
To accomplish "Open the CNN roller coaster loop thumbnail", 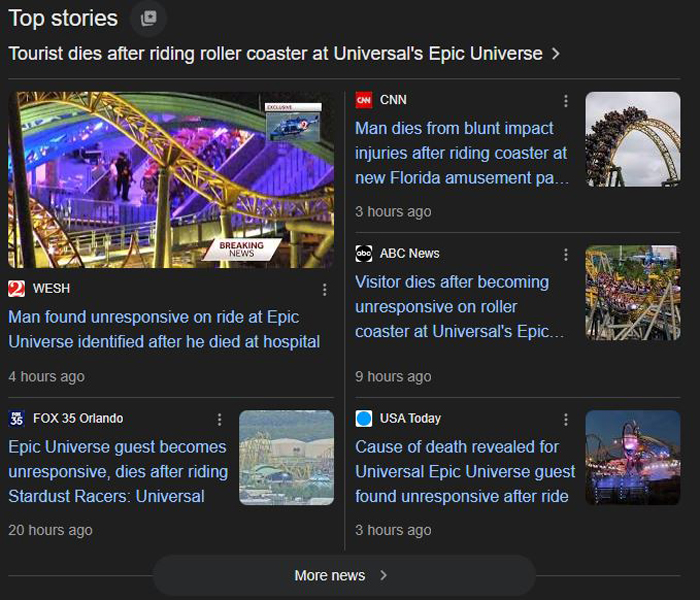I will (x=633, y=139).
